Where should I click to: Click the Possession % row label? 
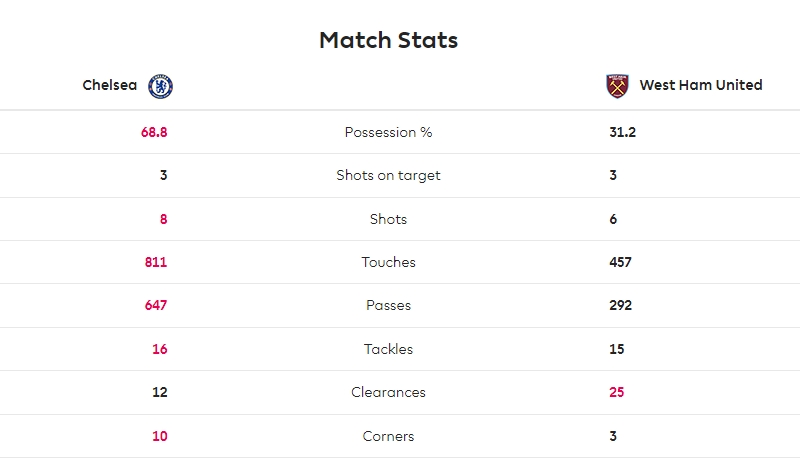click(x=388, y=132)
